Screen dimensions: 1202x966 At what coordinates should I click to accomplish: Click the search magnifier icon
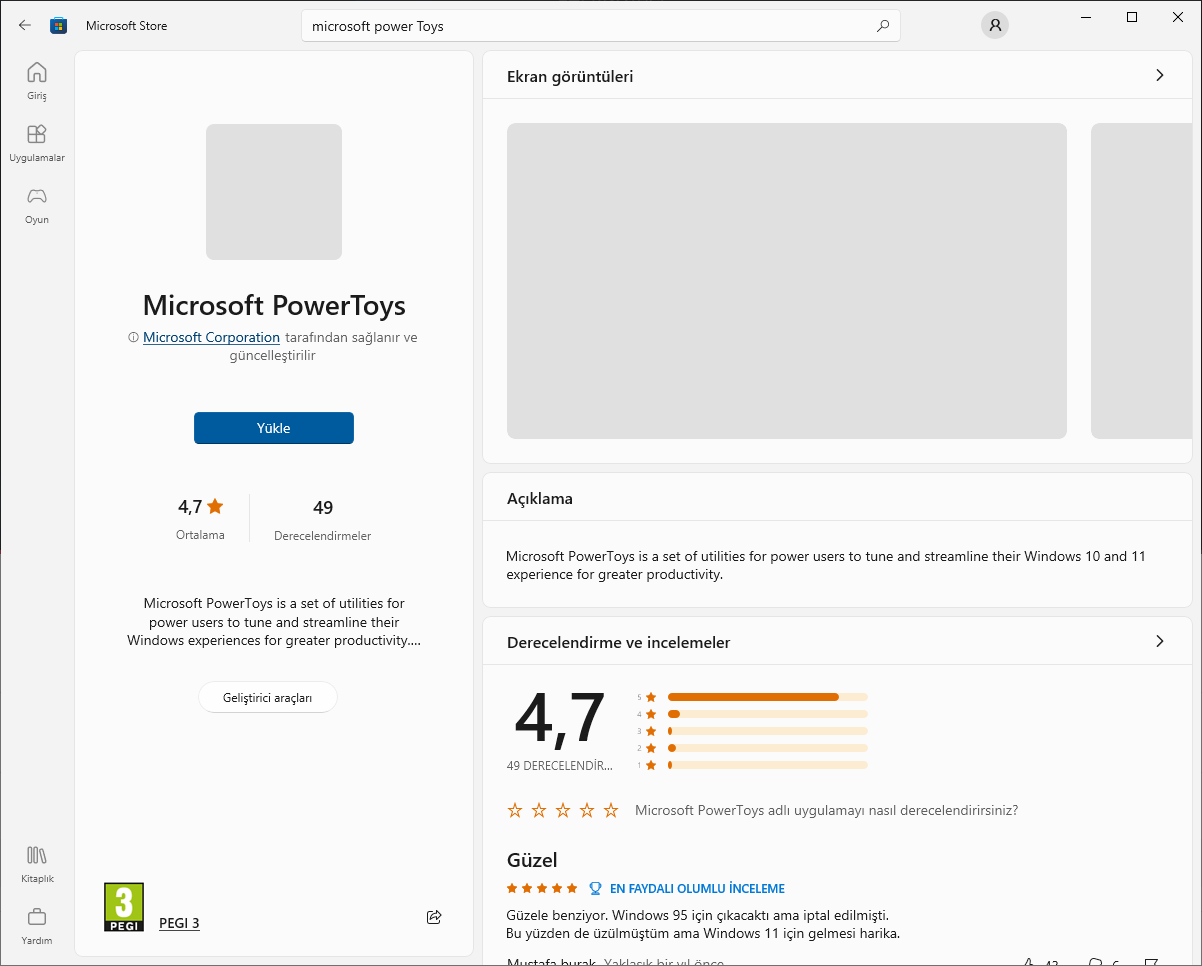point(883,26)
